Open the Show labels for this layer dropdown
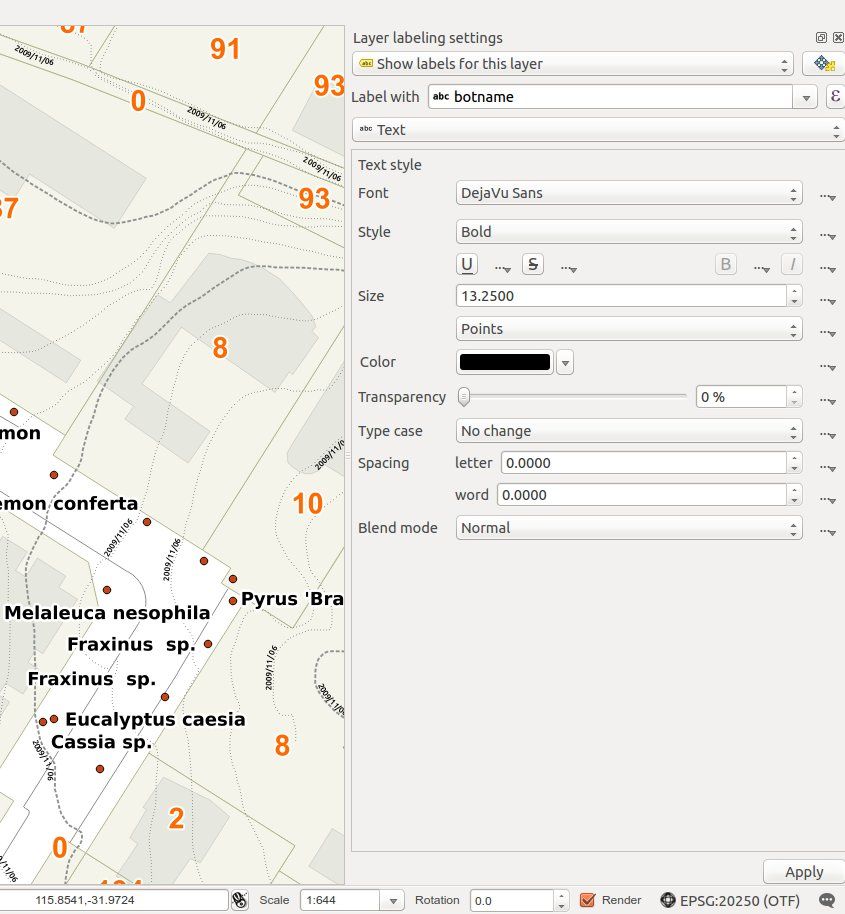 (x=573, y=64)
